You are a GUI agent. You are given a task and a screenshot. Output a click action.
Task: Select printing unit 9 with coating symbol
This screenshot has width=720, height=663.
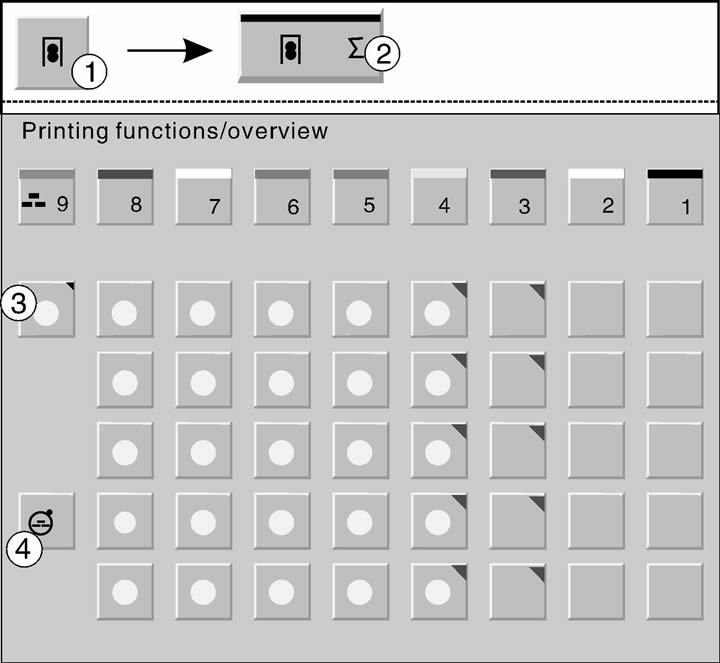[46, 197]
